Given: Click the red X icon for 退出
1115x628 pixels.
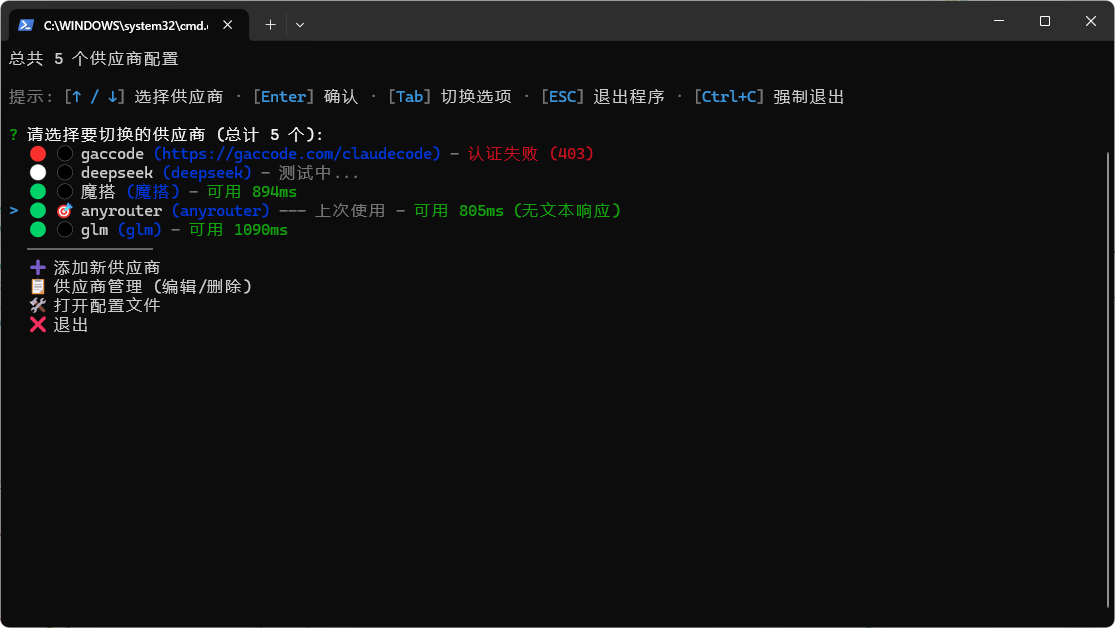Looking at the screenshot, I should click(x=38, y=324).
